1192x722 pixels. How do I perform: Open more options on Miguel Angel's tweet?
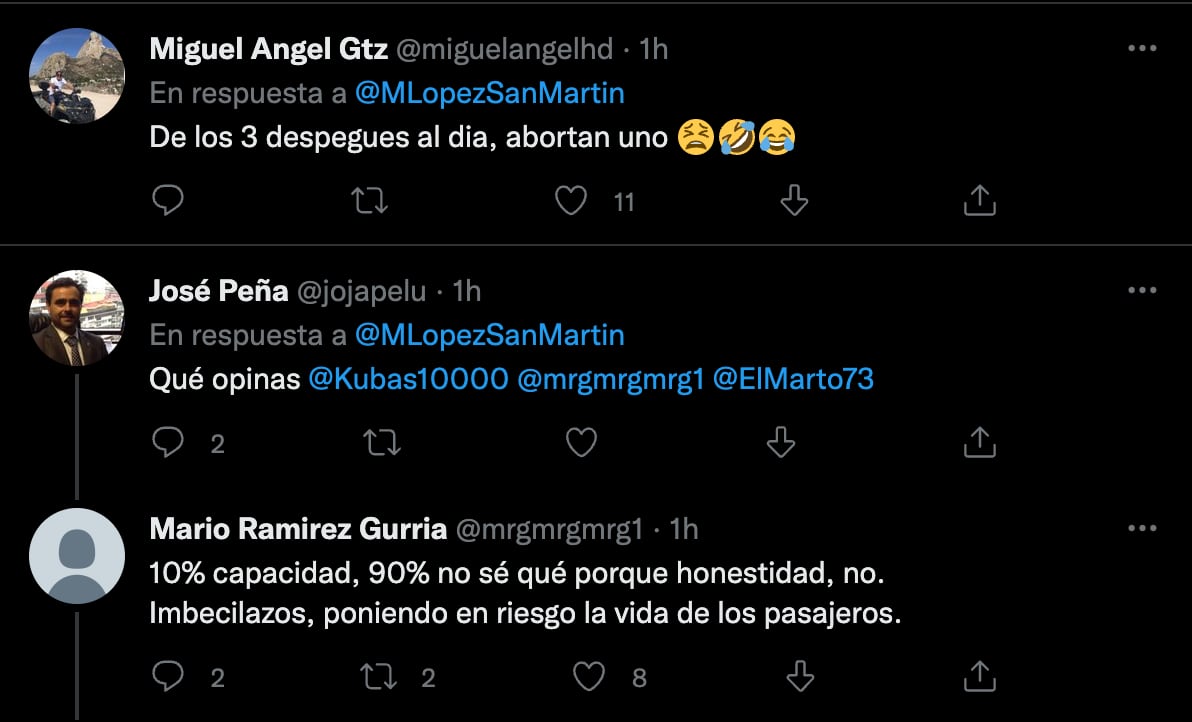(x=1142, y=48)
